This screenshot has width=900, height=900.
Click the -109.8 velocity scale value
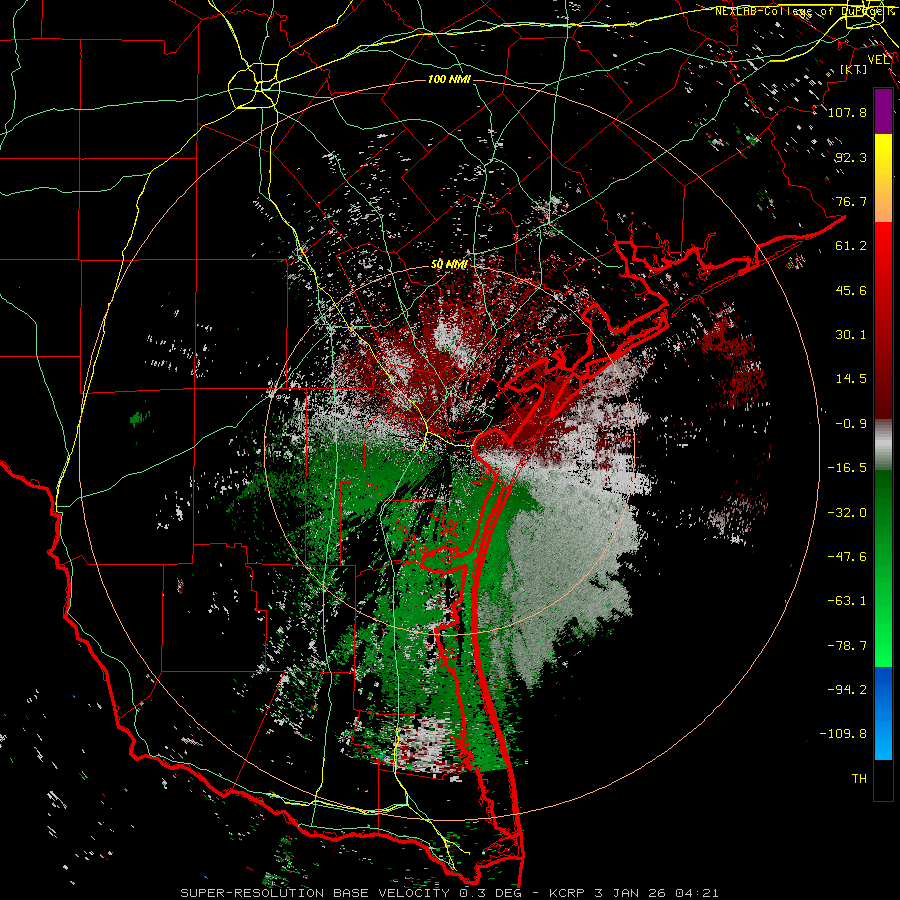click(x=844, y=734)
